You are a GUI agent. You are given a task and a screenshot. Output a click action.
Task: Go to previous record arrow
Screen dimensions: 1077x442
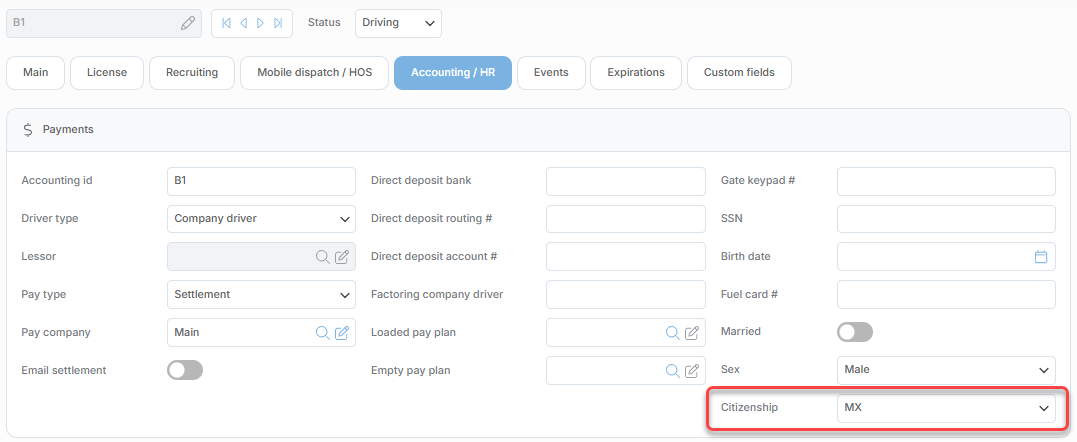(x=243, y=23)
